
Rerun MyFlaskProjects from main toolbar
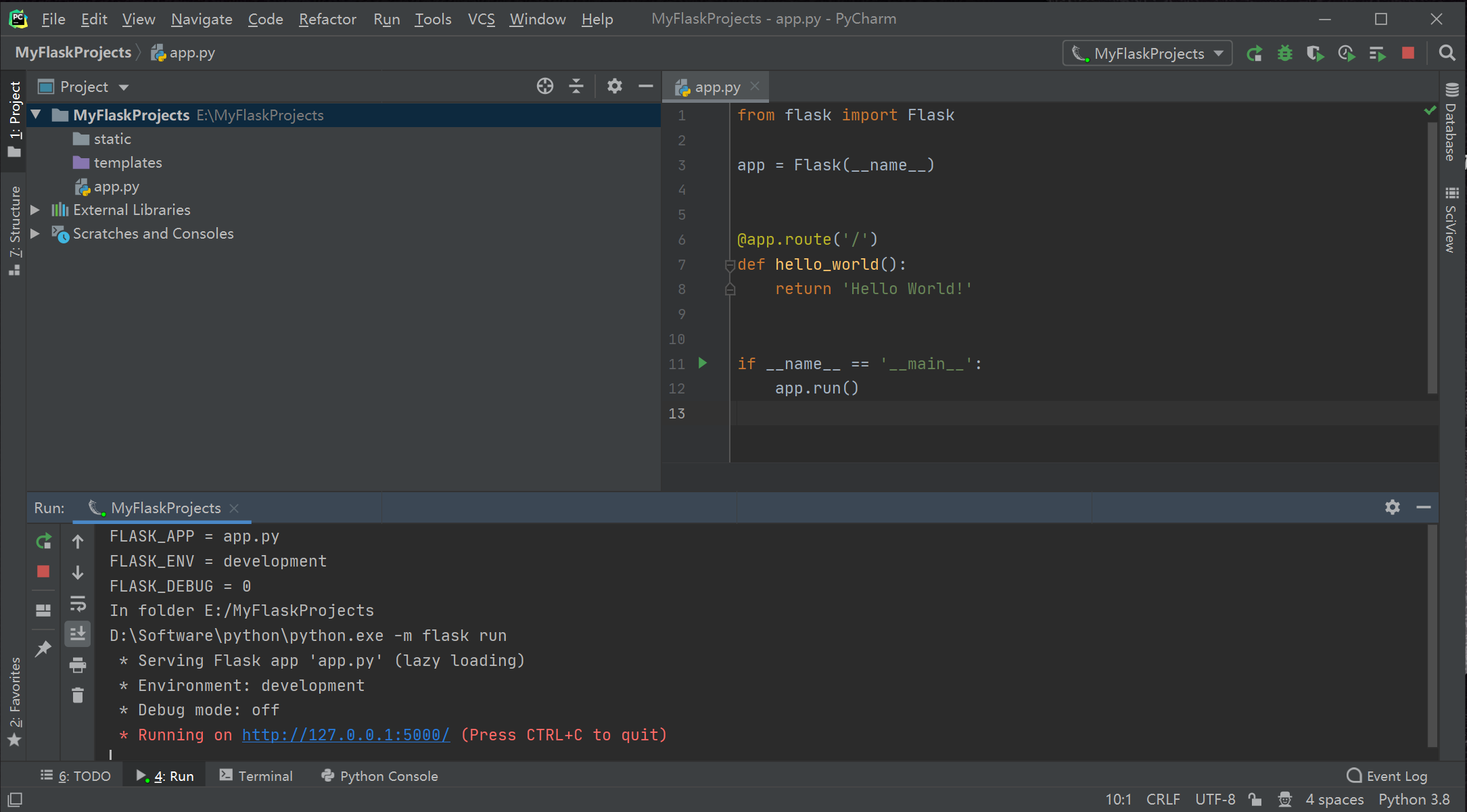click(x=1254, y=53)
